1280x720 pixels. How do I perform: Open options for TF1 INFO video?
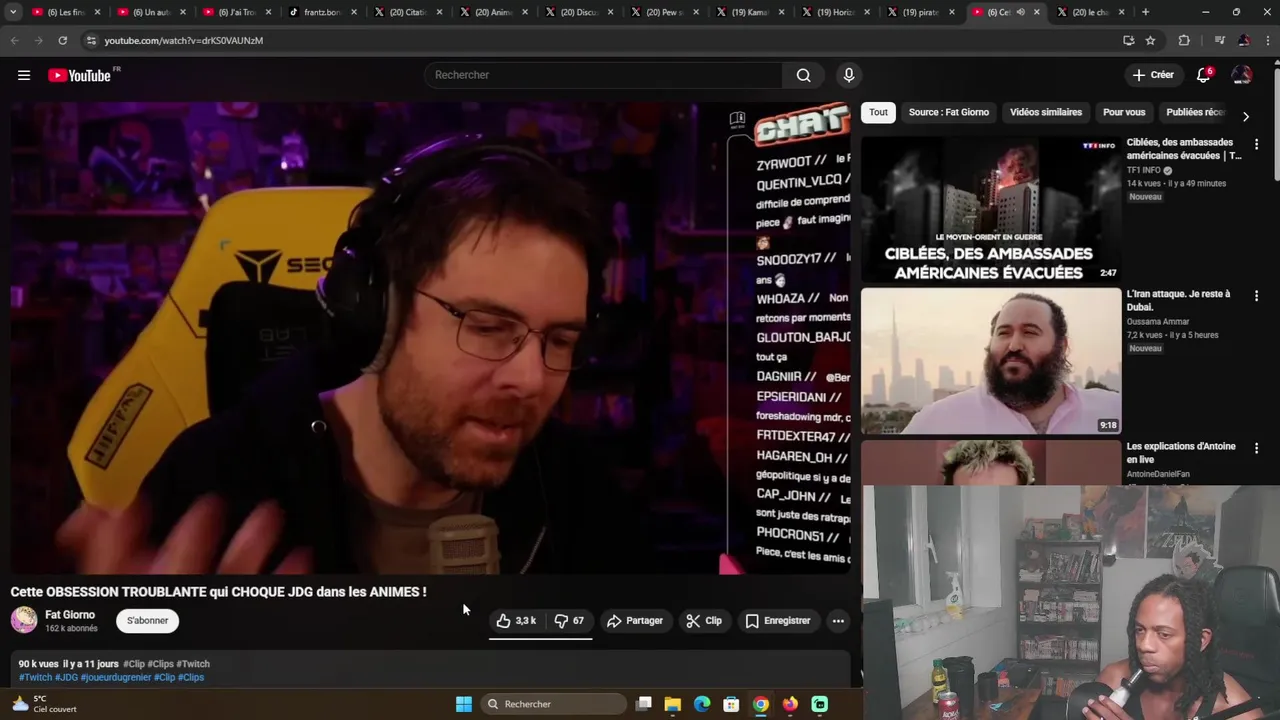click(x=1256, y=144)
